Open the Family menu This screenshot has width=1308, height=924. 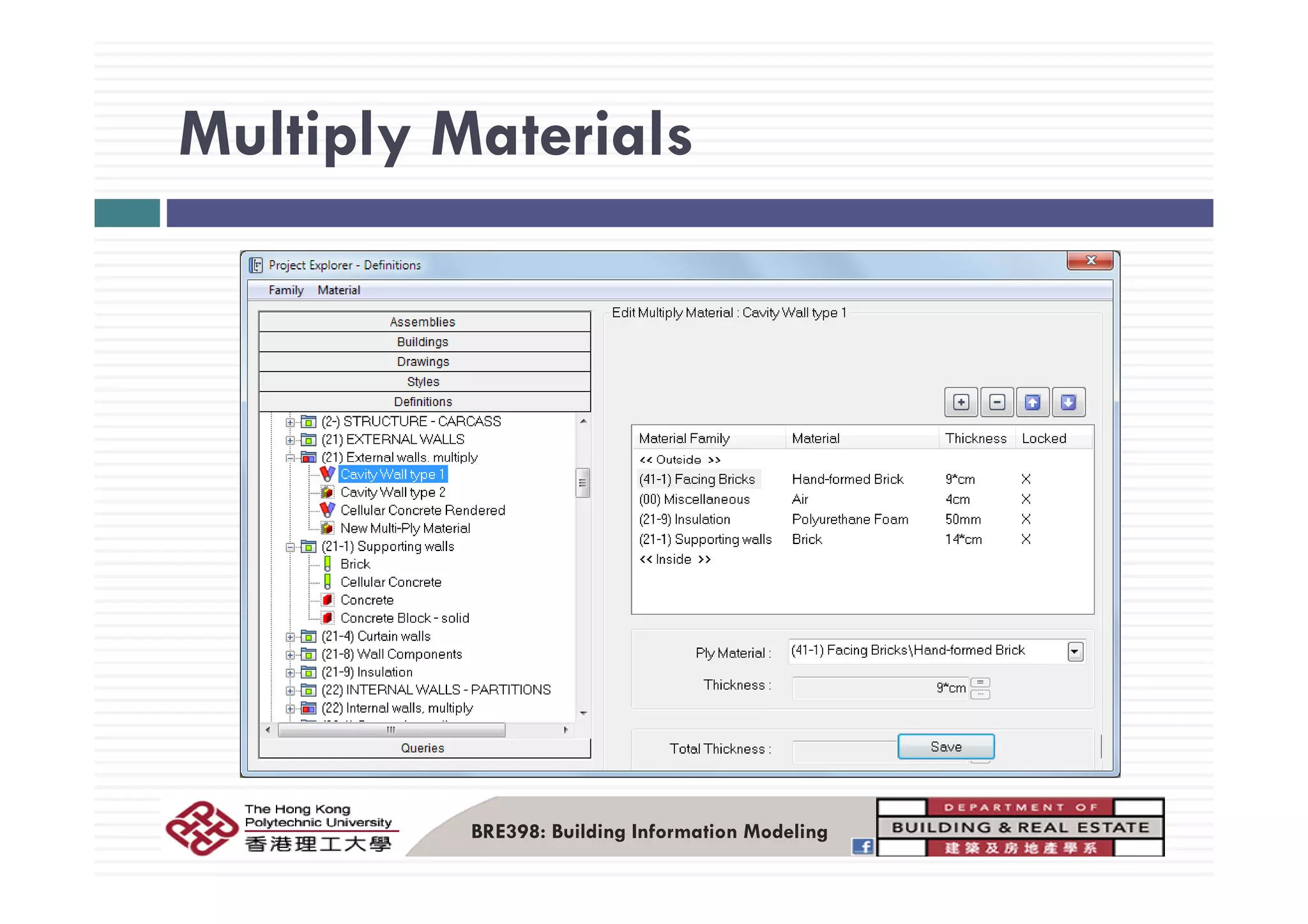pos(285,290)
